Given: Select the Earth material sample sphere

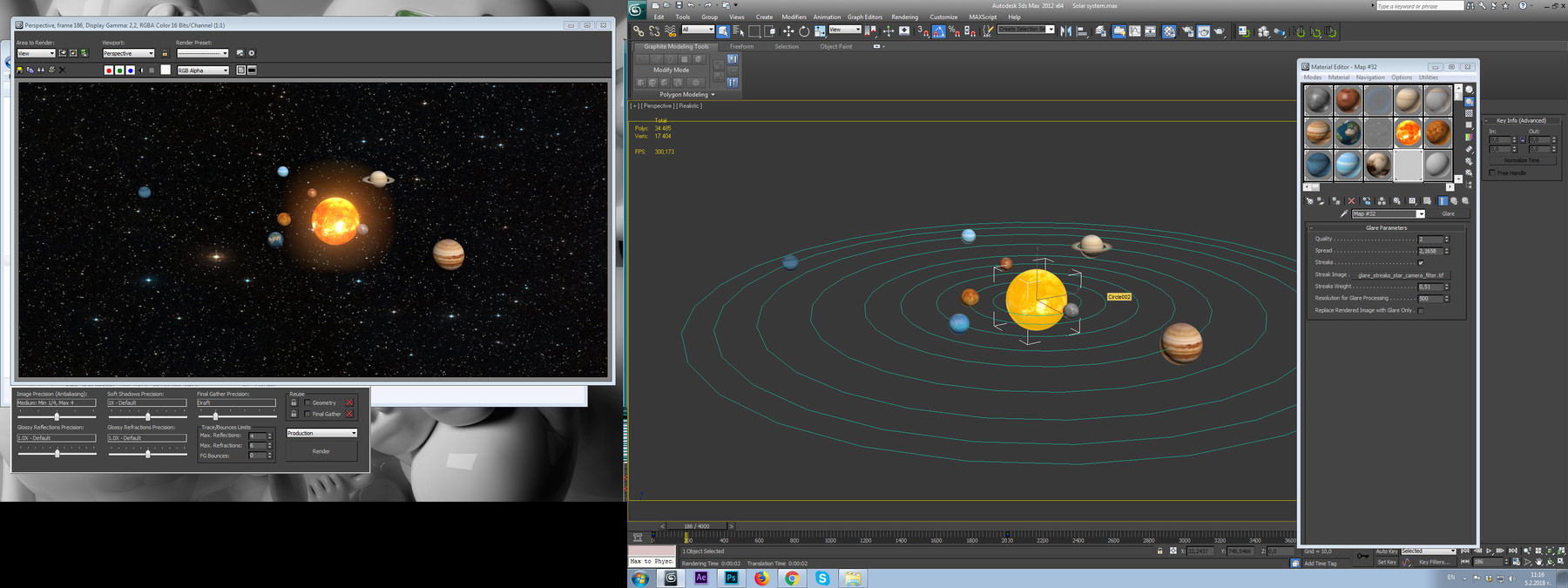Looking at the screenshot, I should click(1348, 133).
